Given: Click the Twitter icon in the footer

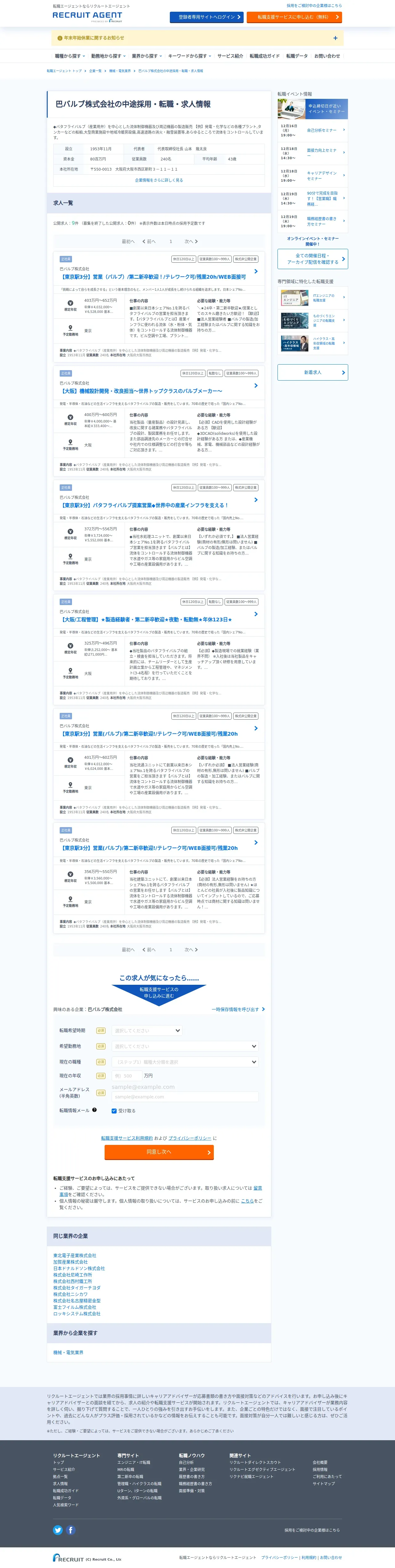Looking at the screenshot, I should 58,1530.
